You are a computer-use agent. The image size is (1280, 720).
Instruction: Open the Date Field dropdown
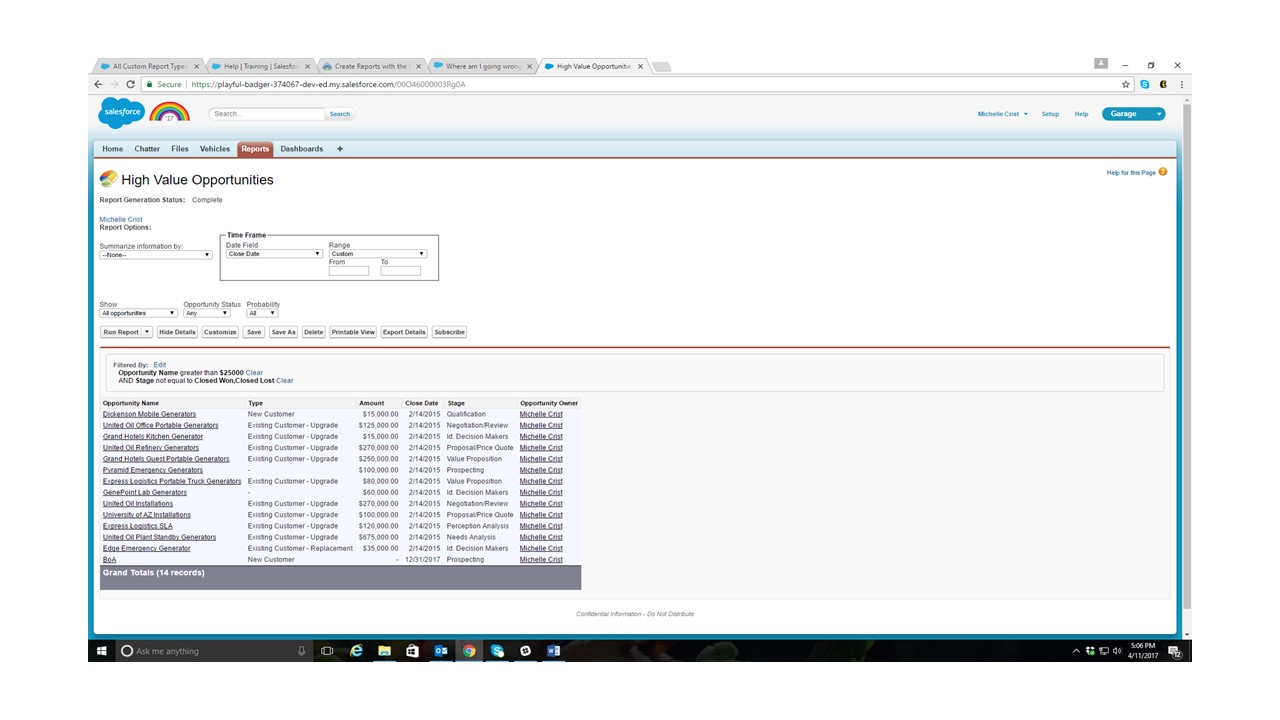(x=274, y=254)
